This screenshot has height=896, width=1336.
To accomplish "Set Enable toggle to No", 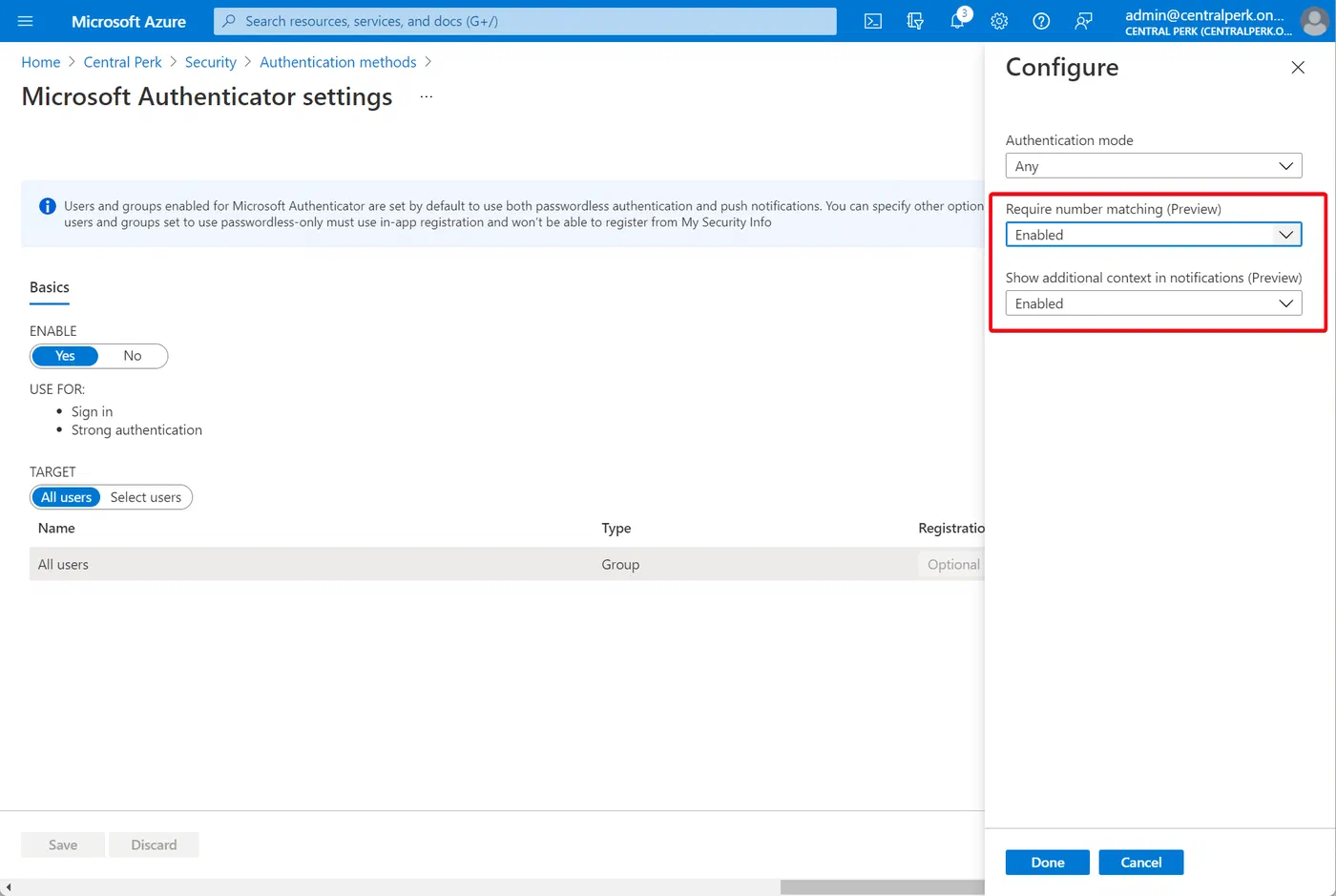I will (133, 356).
